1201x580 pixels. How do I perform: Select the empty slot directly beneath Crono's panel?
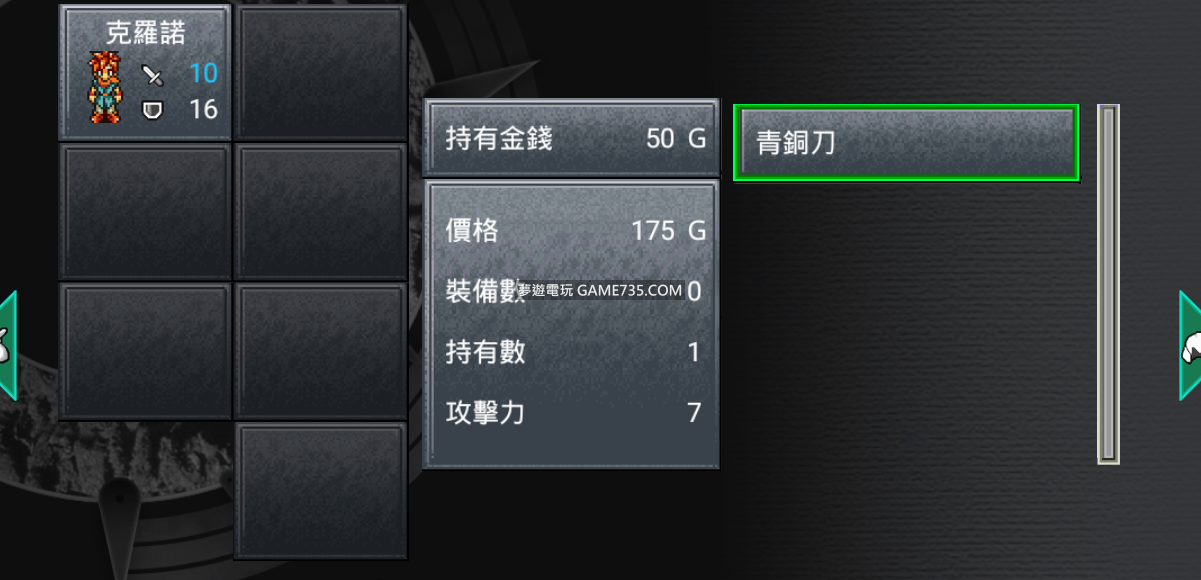tap(146, 211)
